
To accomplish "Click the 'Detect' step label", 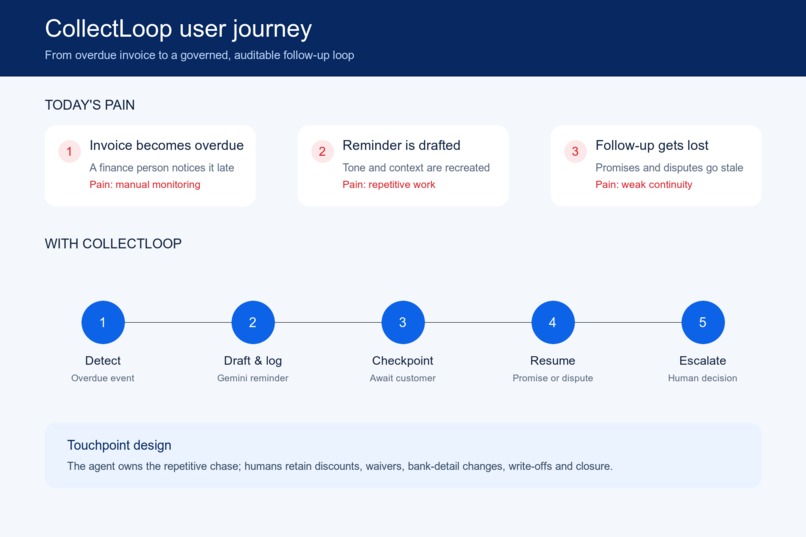I will pyautogui.click(x=103, y=361).
